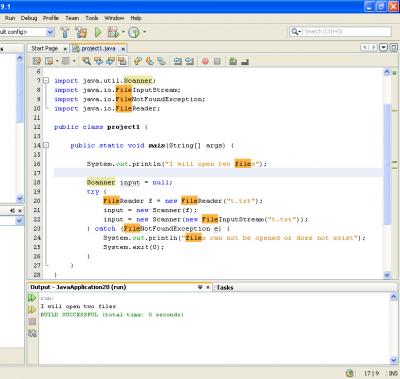Screen dimensions: 400x379
Task: Click the editor Back navigation icon
Action: 49,61
